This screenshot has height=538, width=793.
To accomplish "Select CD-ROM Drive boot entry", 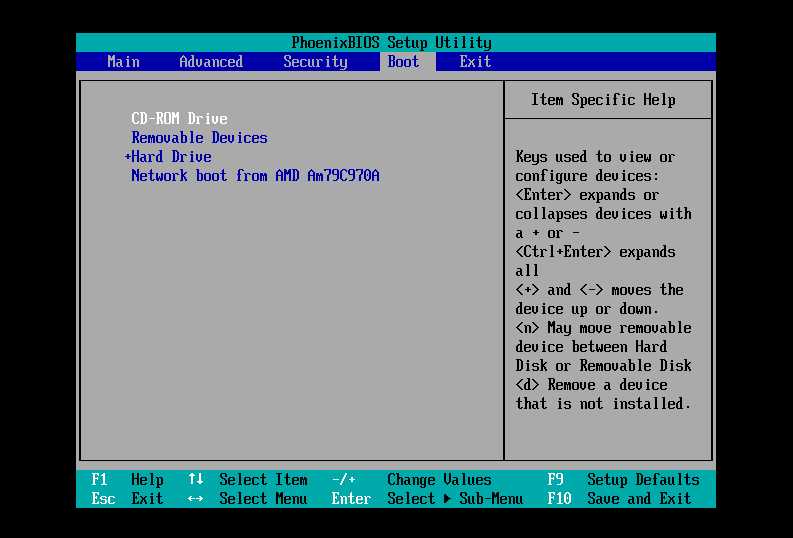I will point(179,118).
